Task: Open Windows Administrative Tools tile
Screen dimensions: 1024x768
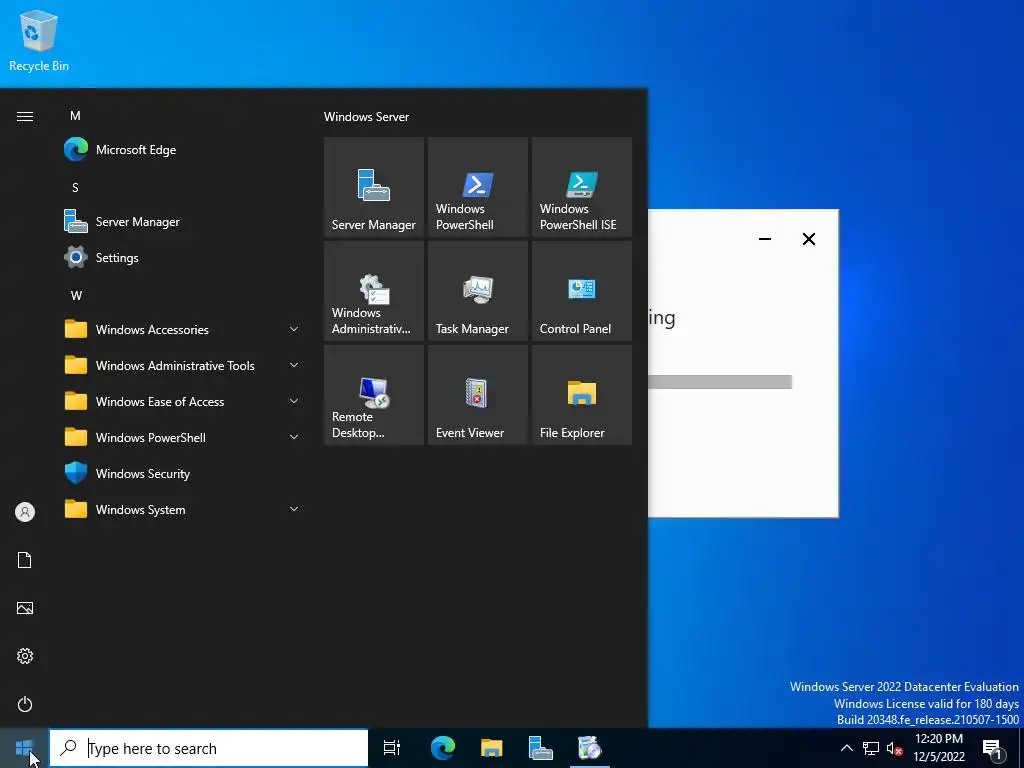Action: click(374, 291)
